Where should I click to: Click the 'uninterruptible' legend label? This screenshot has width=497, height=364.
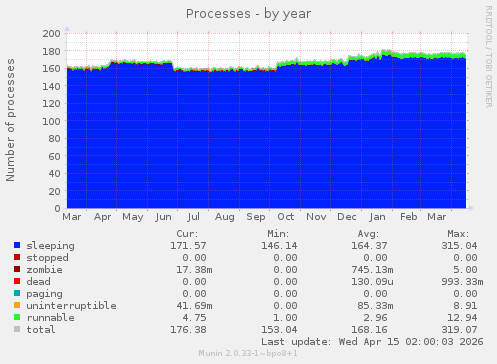[x=72, y=306]
